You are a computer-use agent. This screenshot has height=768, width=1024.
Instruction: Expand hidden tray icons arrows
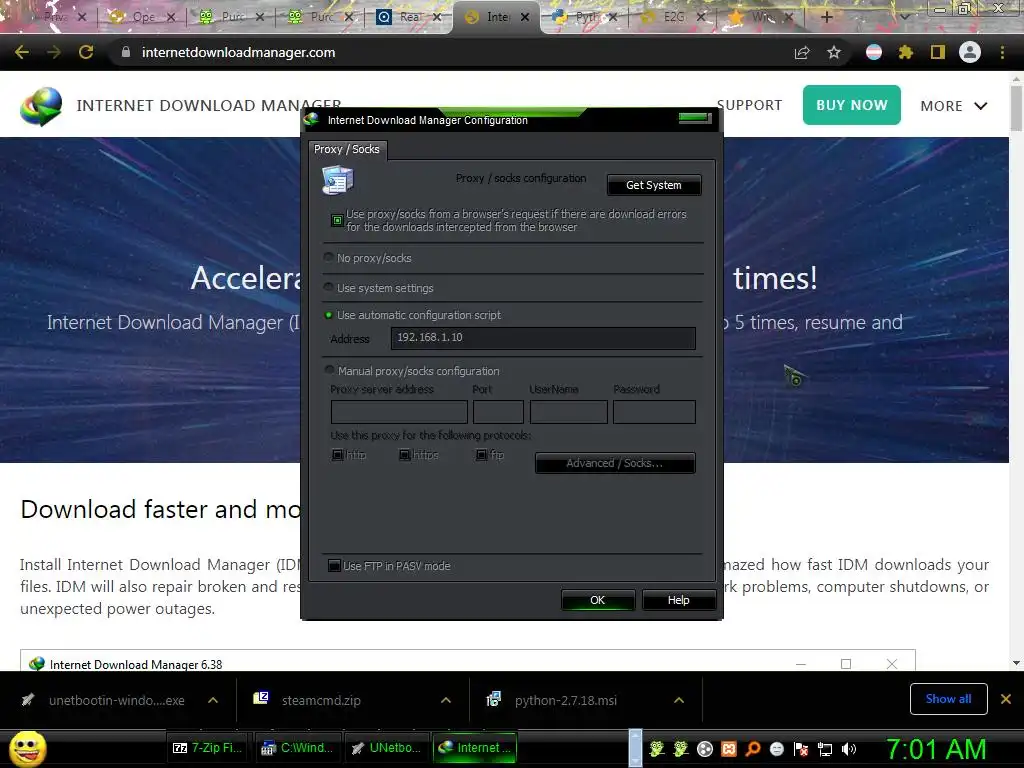[635, 748]
